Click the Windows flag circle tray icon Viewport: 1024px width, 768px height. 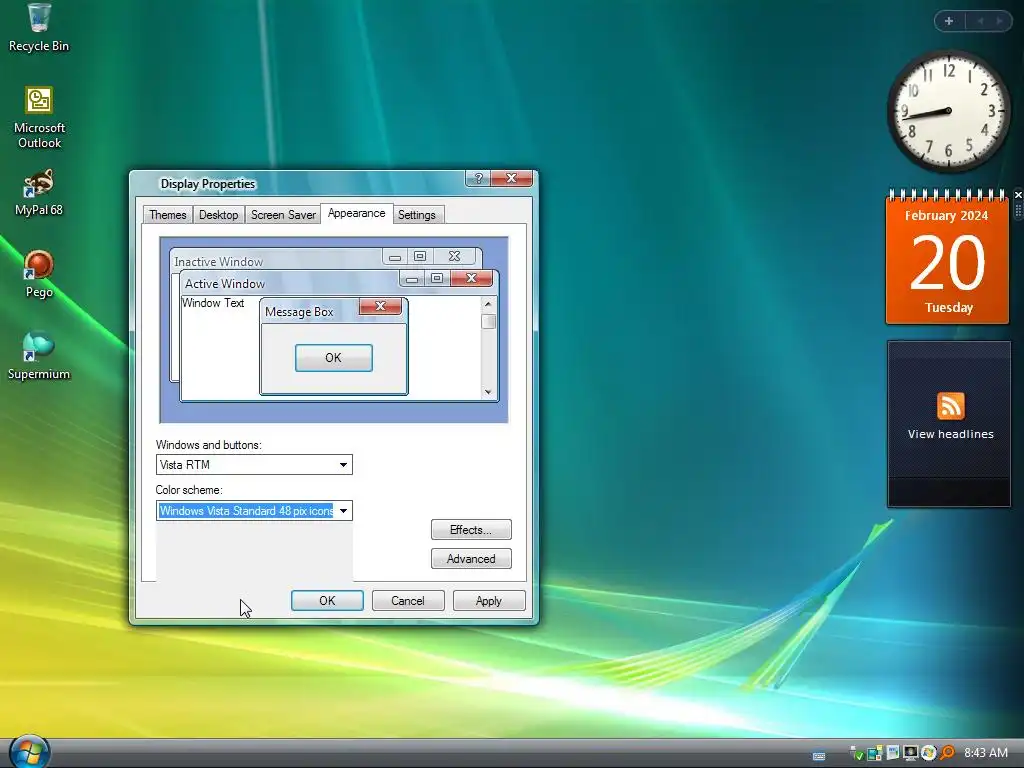[928, 753]
